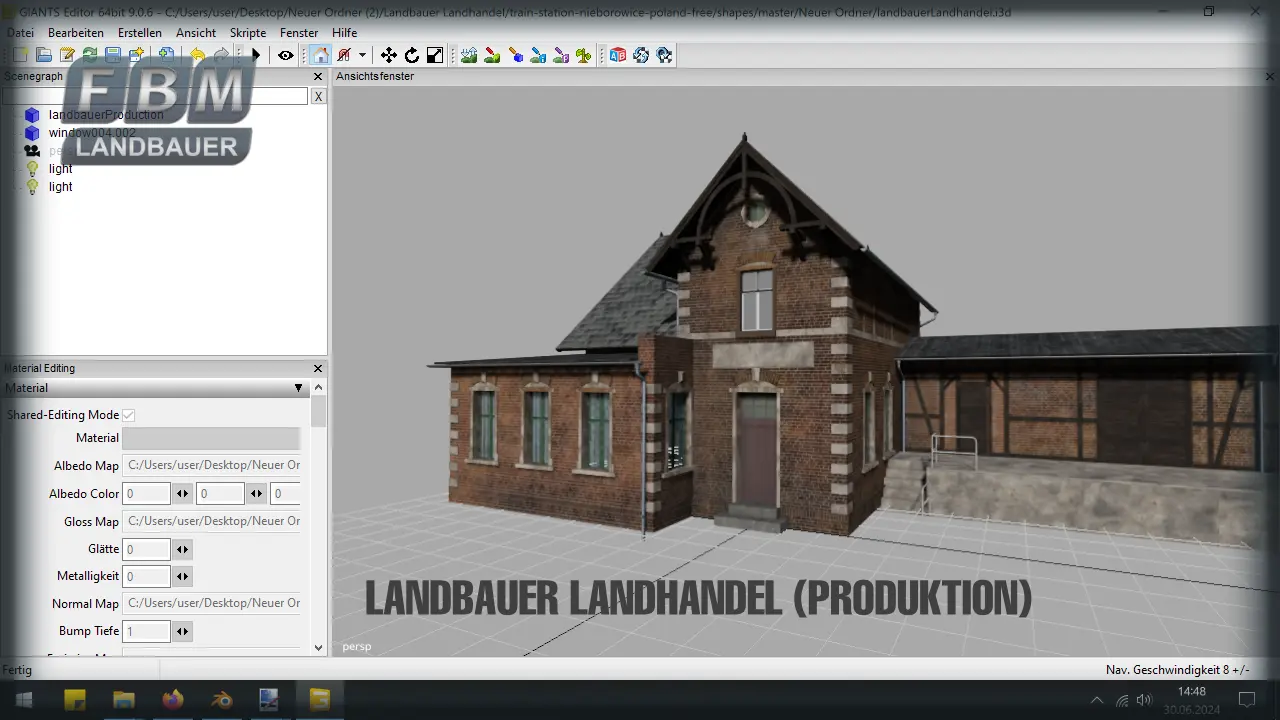
Task: Toggle the house navigation icon in the toolbar
Action: [320, 55]
